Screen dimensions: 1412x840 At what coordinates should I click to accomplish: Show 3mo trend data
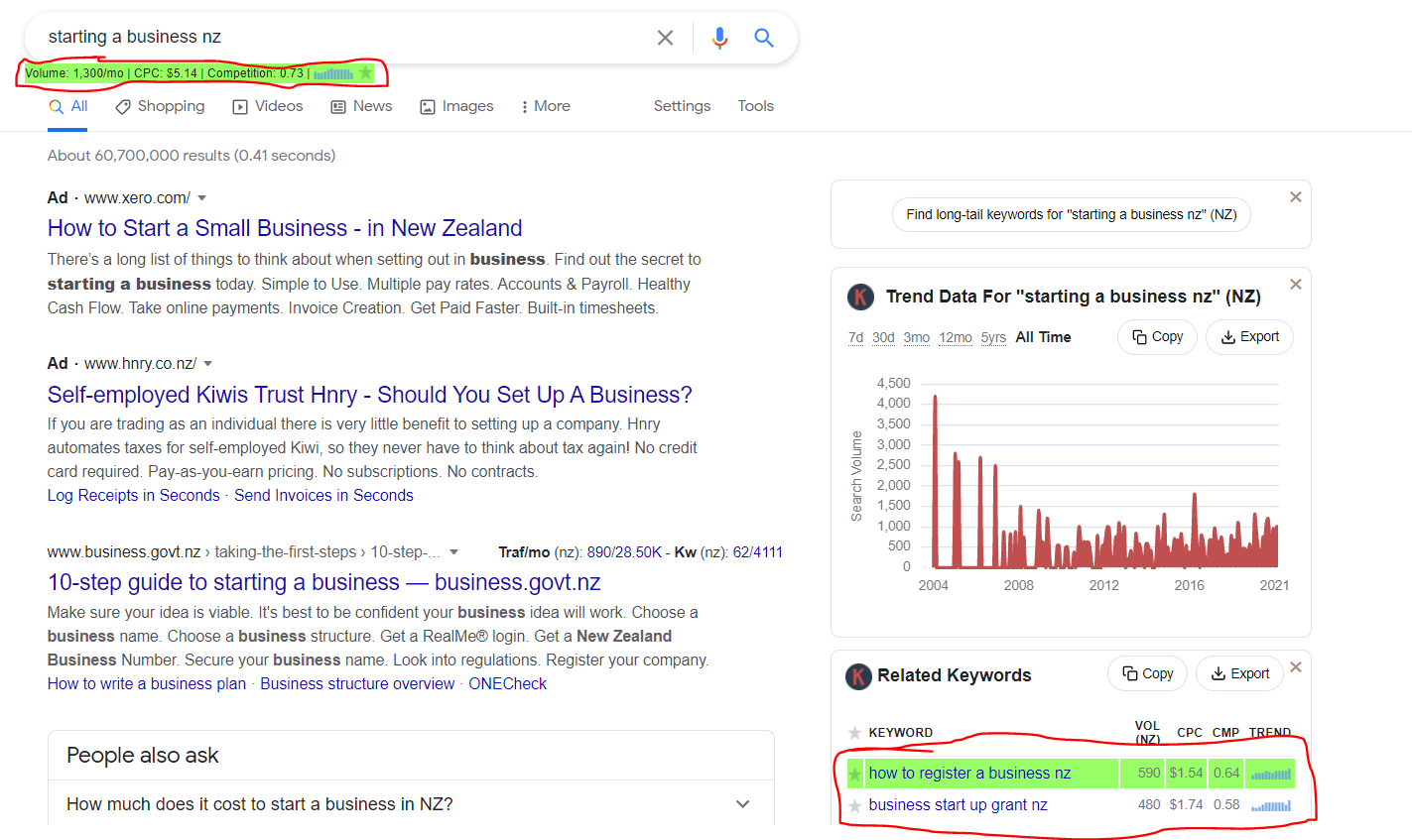(x=917, y=337)
